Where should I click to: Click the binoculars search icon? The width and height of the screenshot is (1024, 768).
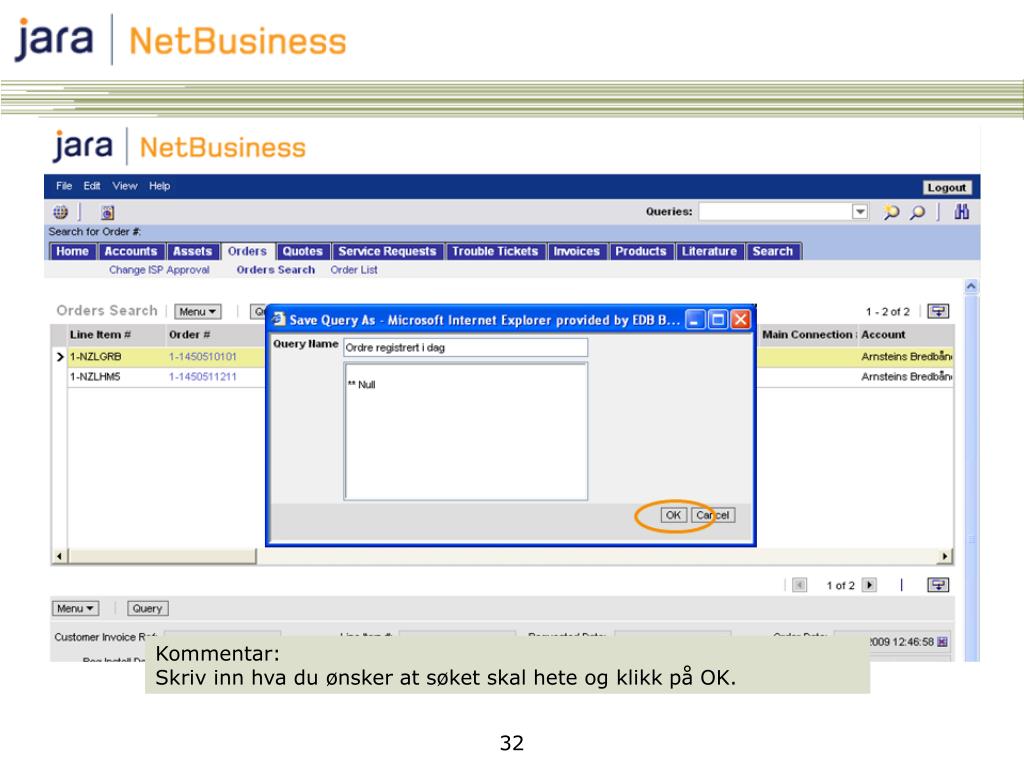pos(961,212)
